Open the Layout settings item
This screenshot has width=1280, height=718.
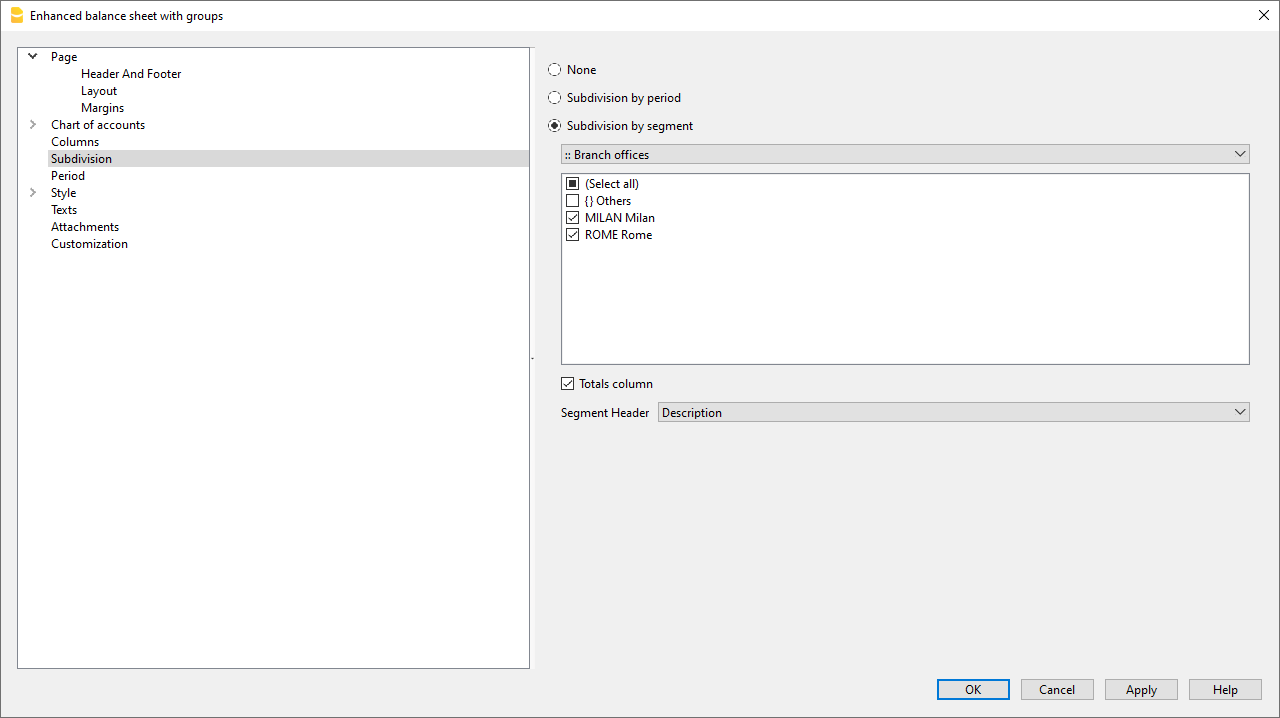point(99,91)
